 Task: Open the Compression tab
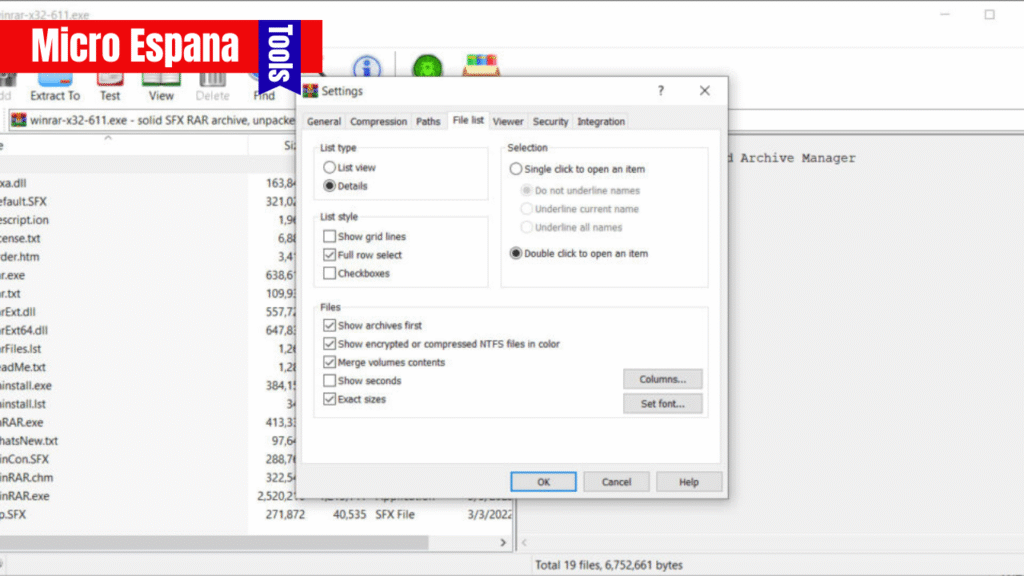coord(378,121)
